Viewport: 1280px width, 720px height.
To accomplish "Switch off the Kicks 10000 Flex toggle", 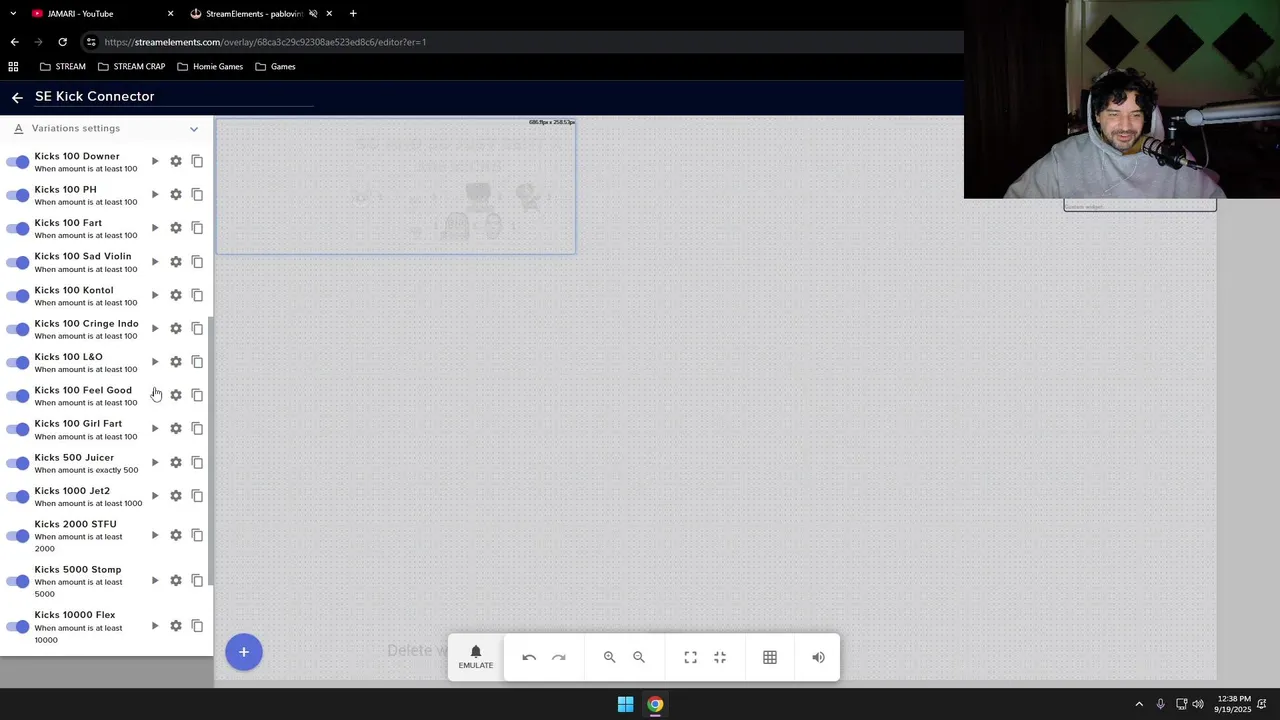I will tap(18, 627).
